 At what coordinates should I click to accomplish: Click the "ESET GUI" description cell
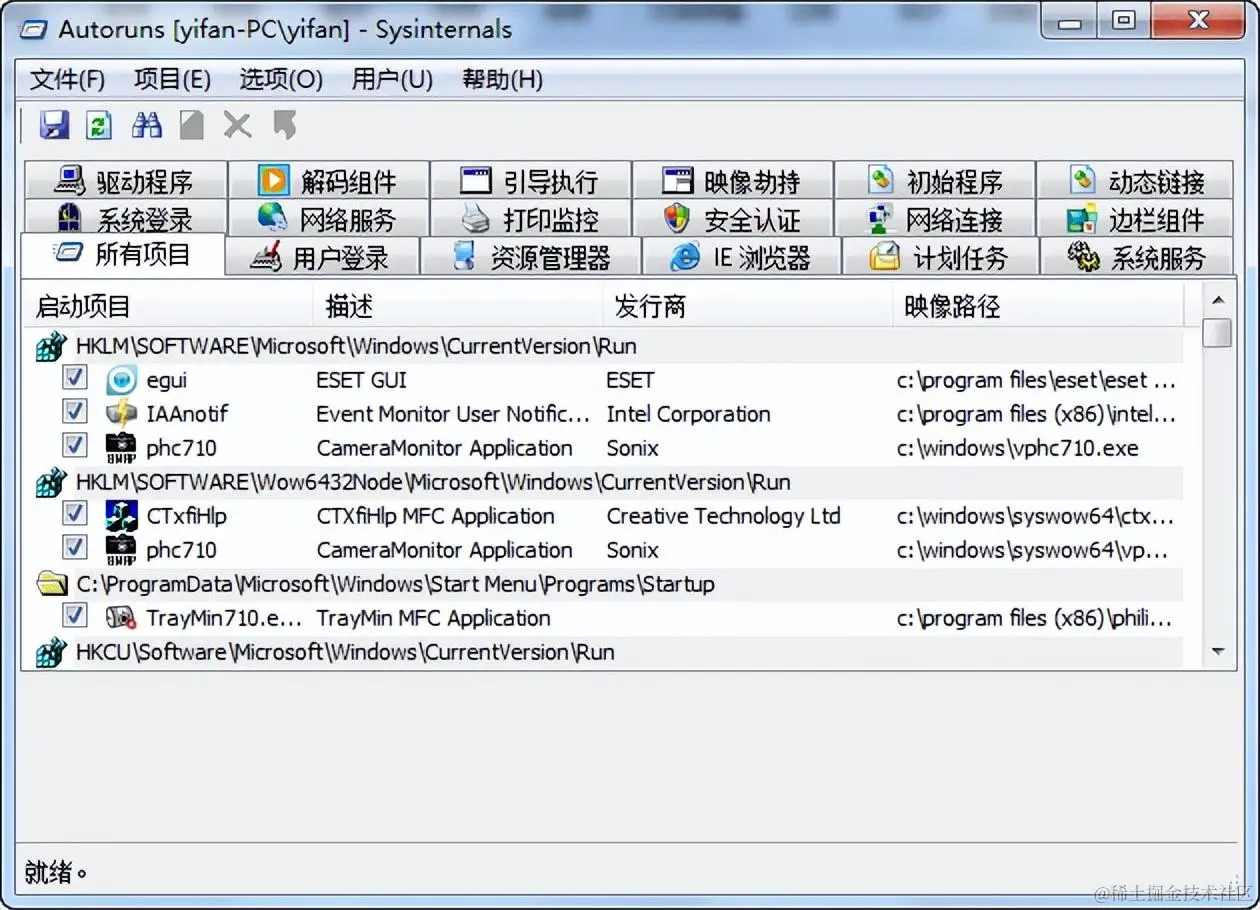[x=361, y=380]
